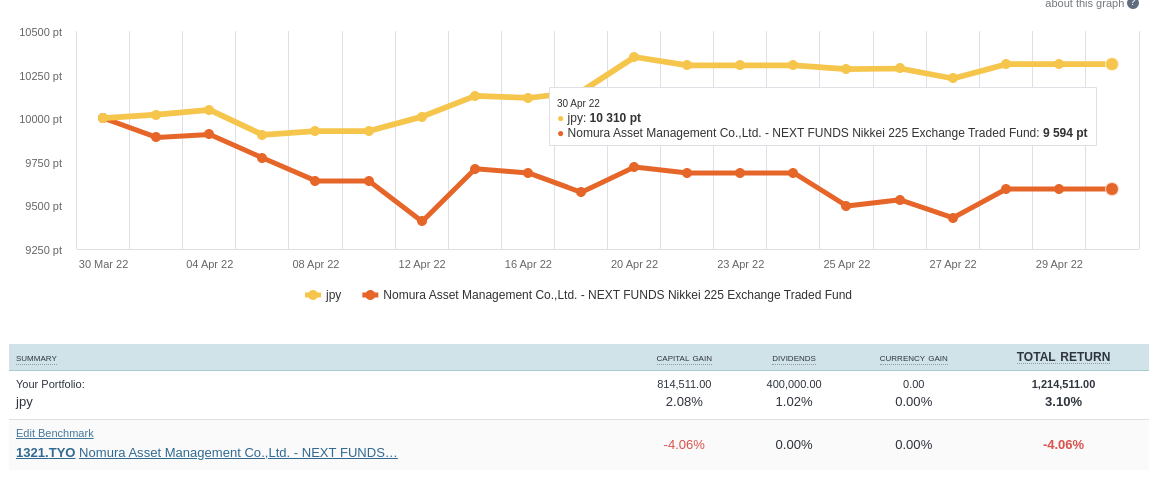1157x493 pixels.
Task: Open the Edit Benchmark link
Action: (x=55, y=433)
